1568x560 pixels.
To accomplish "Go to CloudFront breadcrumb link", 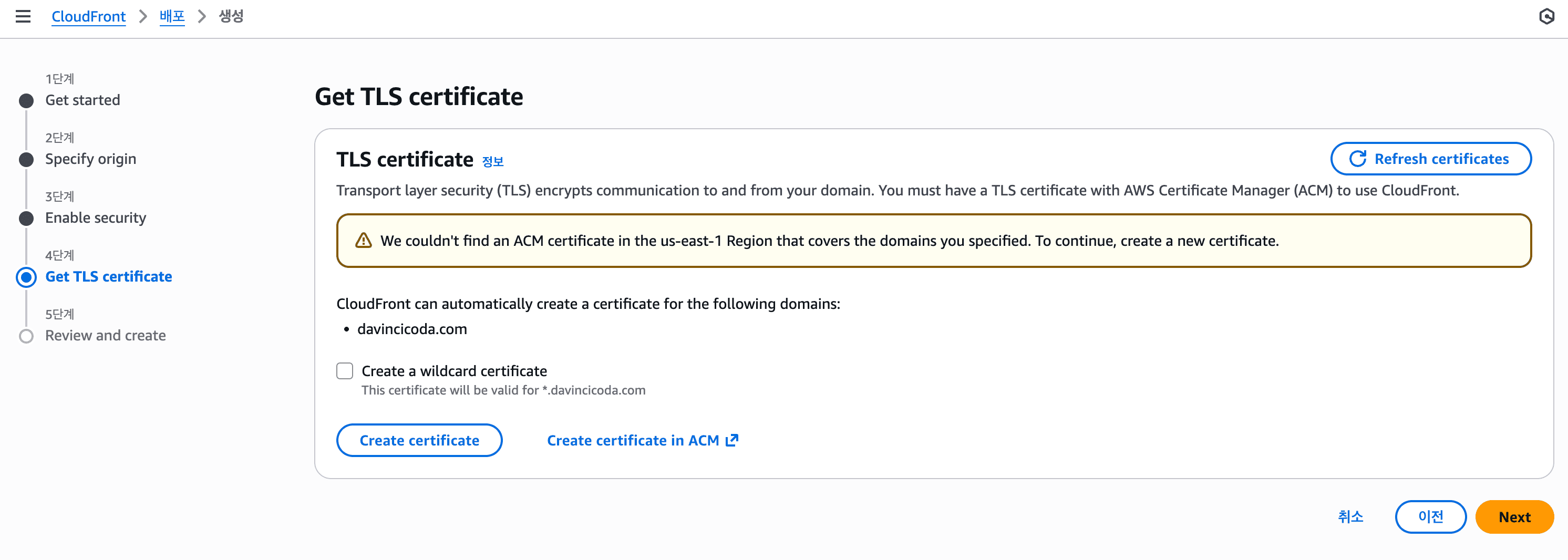I will click(88, 16).
